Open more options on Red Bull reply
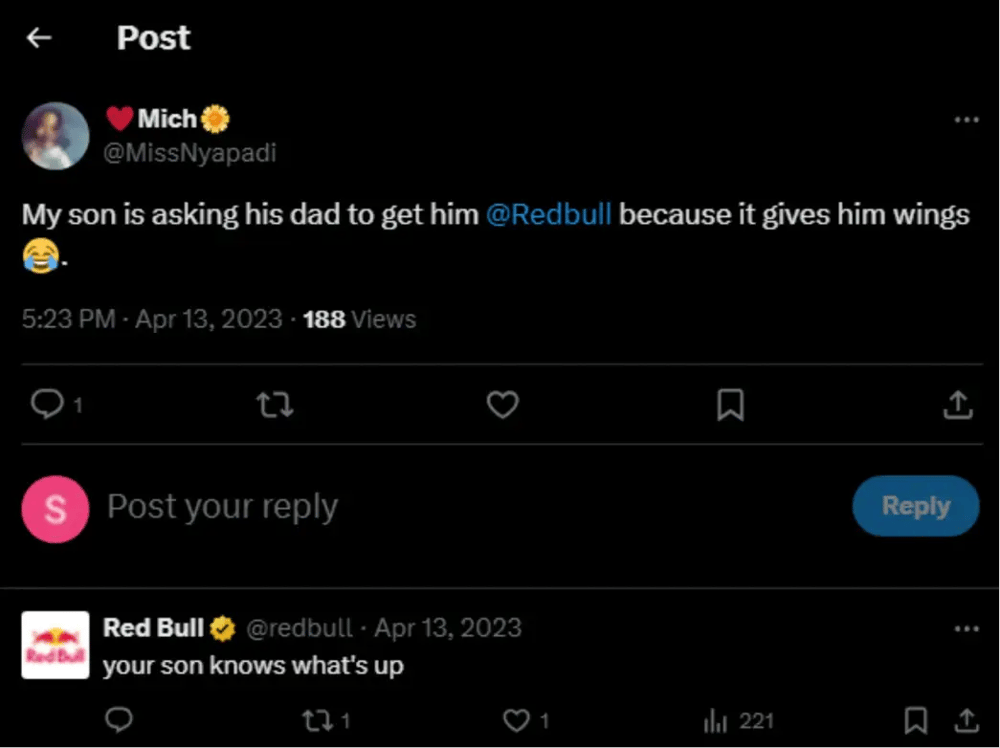This screenshot has height=748, width=1000. point(966,629)
